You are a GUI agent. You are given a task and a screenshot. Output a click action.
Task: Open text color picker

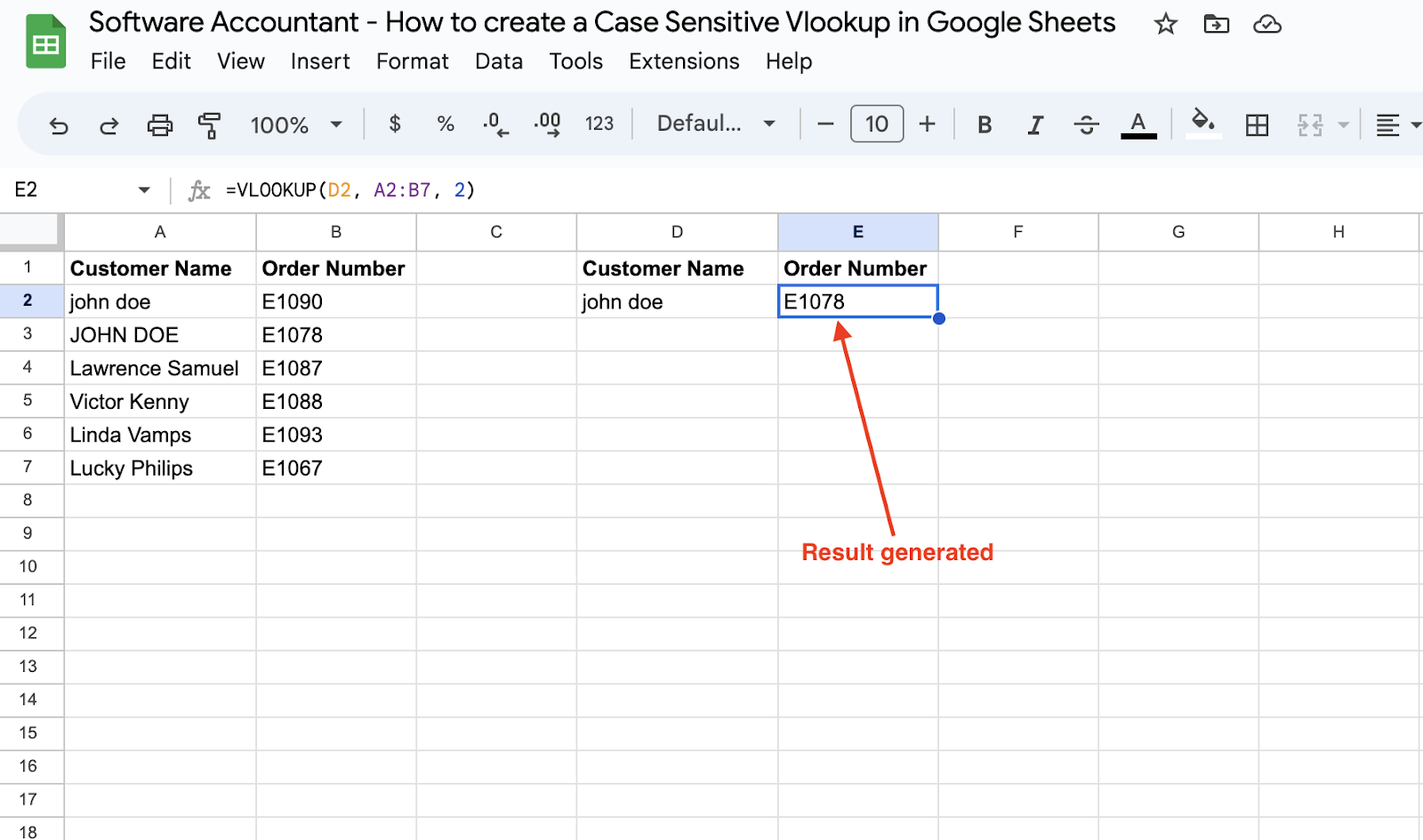pos(1138,124)
